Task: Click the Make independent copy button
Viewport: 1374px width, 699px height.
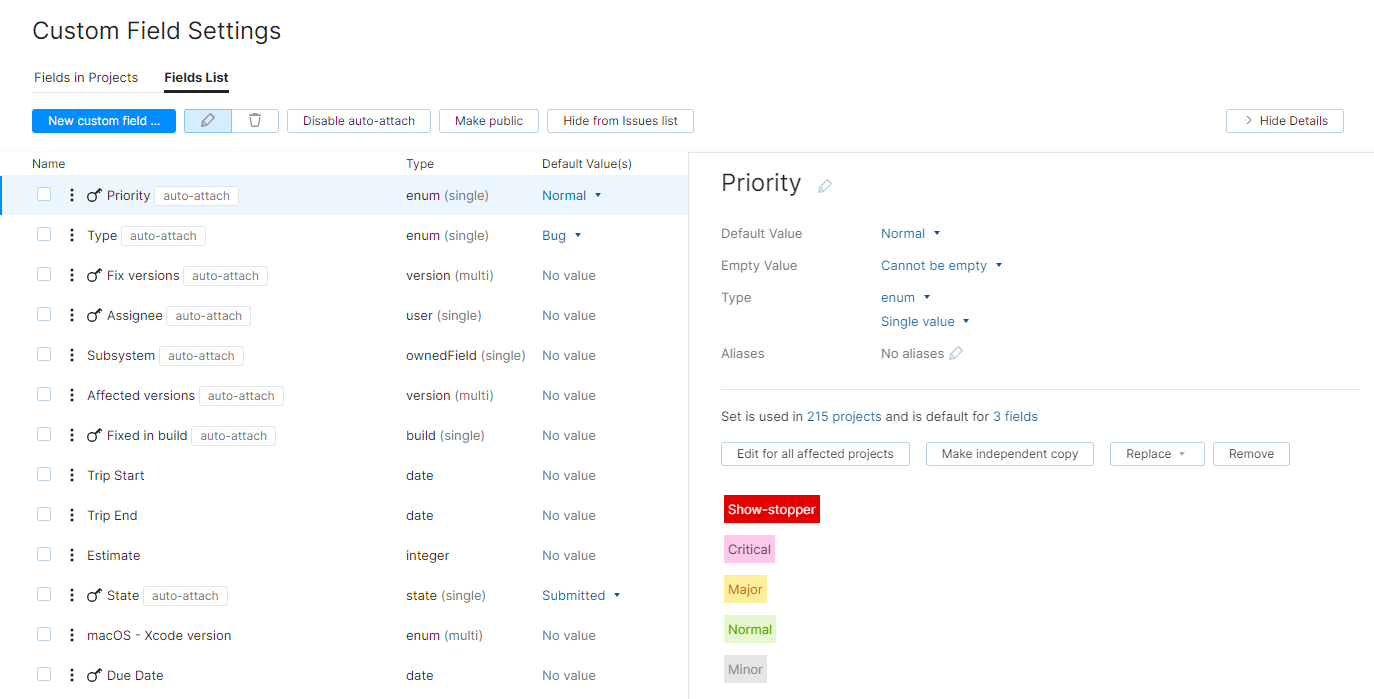Action: click(1009, 453)
